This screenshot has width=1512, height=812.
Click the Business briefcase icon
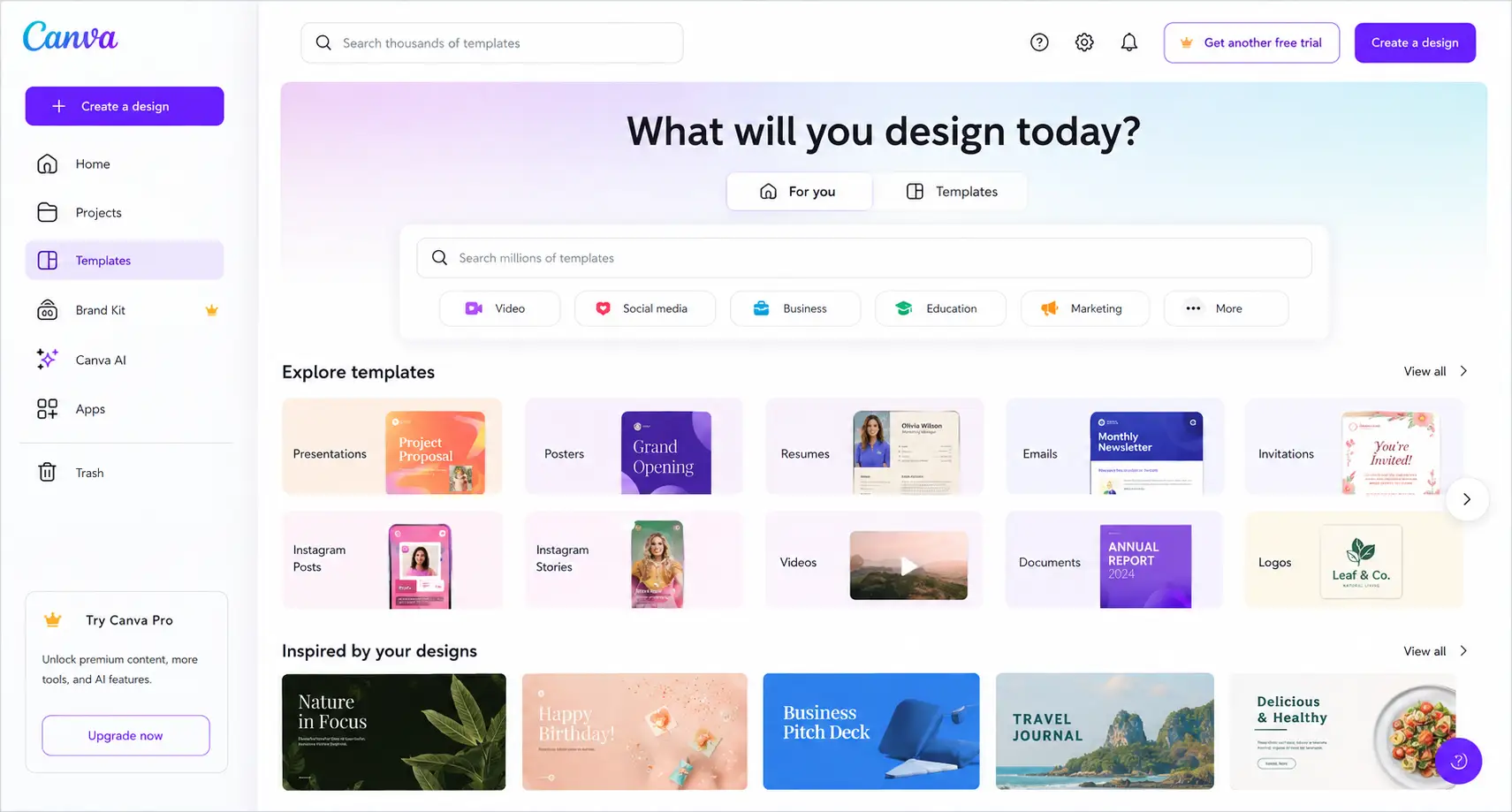coord(761,308)
